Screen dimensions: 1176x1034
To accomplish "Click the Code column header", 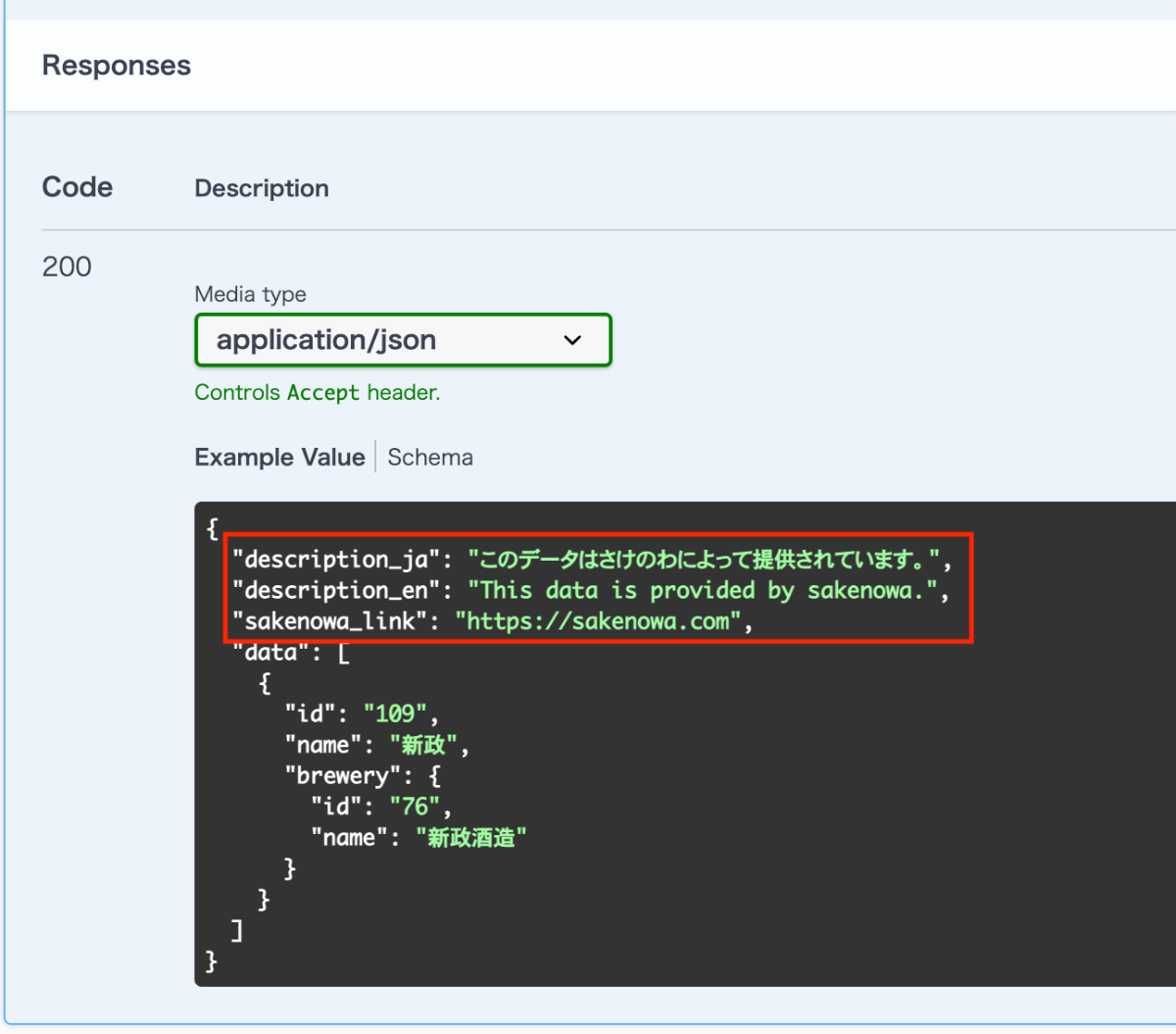I will click(77, 187).
